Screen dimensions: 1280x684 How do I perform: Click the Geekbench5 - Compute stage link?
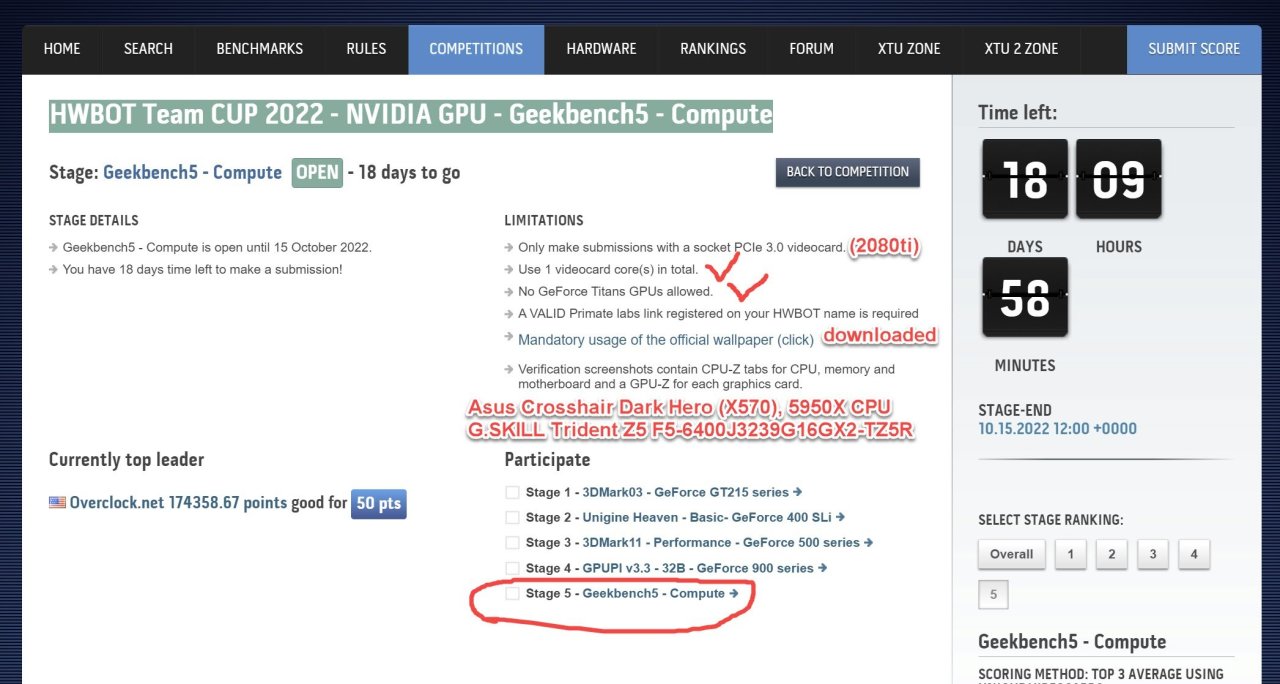point(192,172)
